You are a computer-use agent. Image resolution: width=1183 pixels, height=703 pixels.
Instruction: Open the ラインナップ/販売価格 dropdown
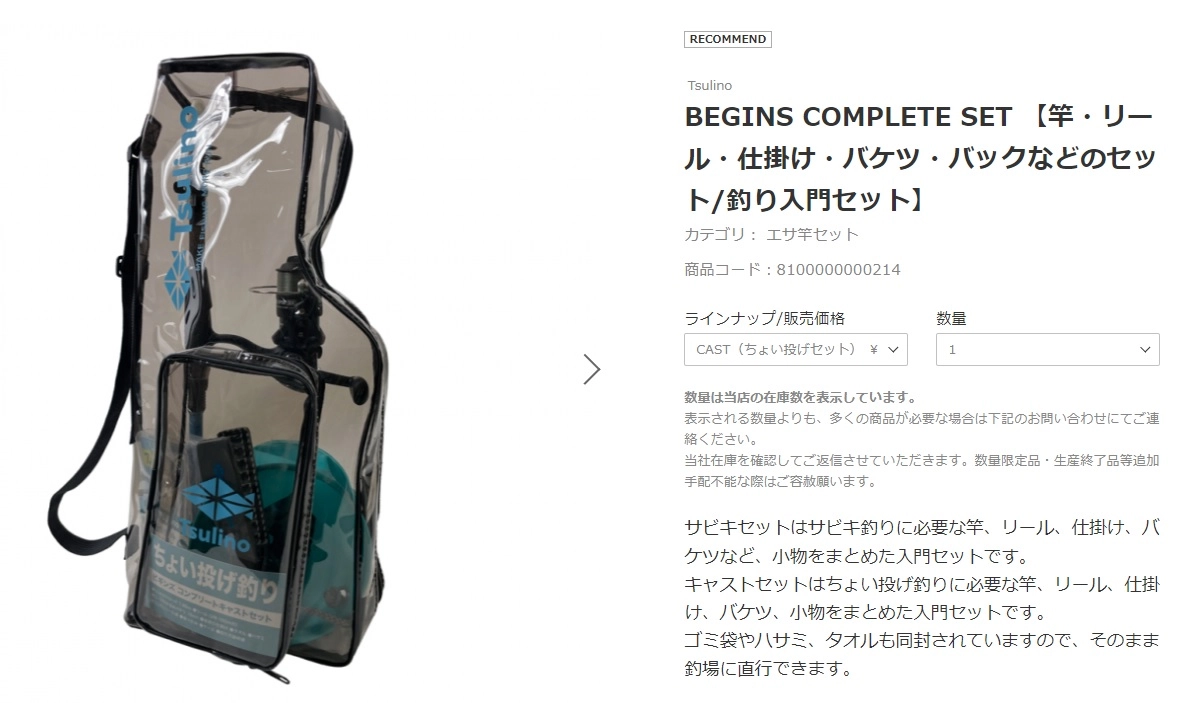795,350
